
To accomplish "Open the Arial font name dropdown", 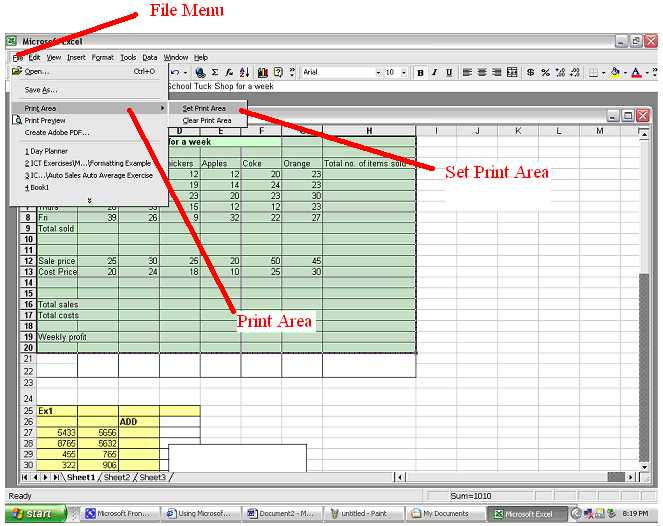I will point(378,73).
